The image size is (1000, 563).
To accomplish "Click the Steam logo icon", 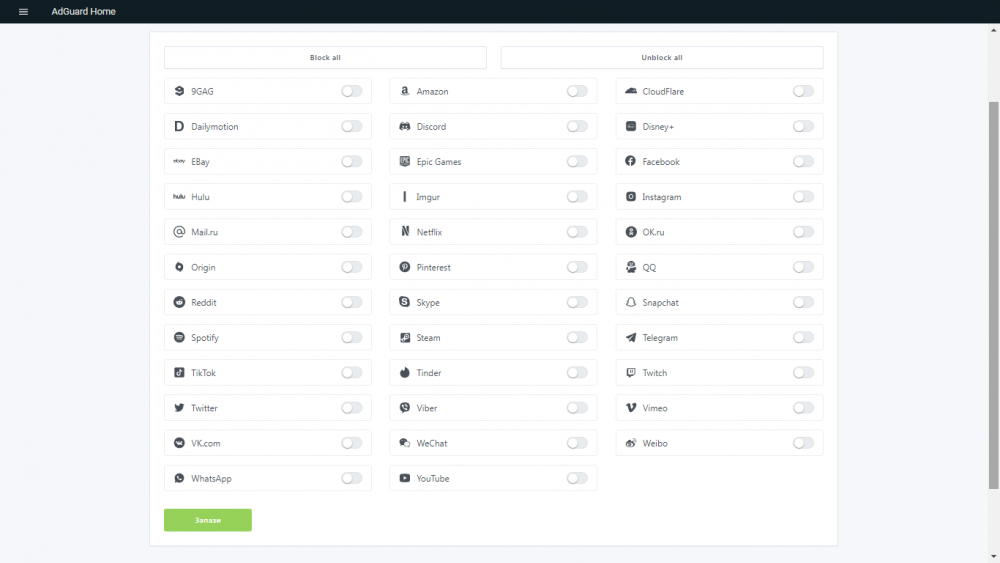I will tap(405, 338).
